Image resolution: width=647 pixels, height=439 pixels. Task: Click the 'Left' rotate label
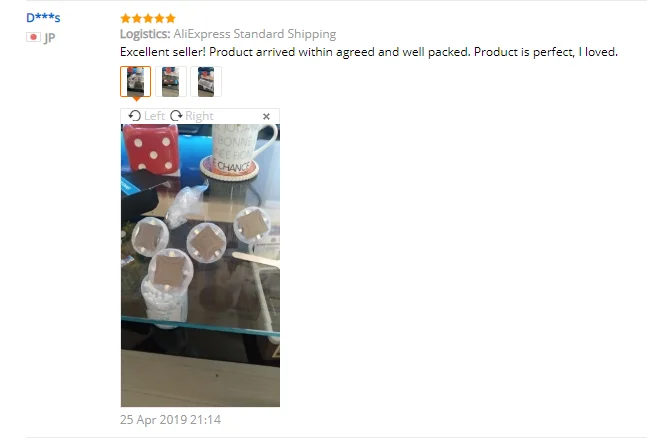(x=154, y=116)
